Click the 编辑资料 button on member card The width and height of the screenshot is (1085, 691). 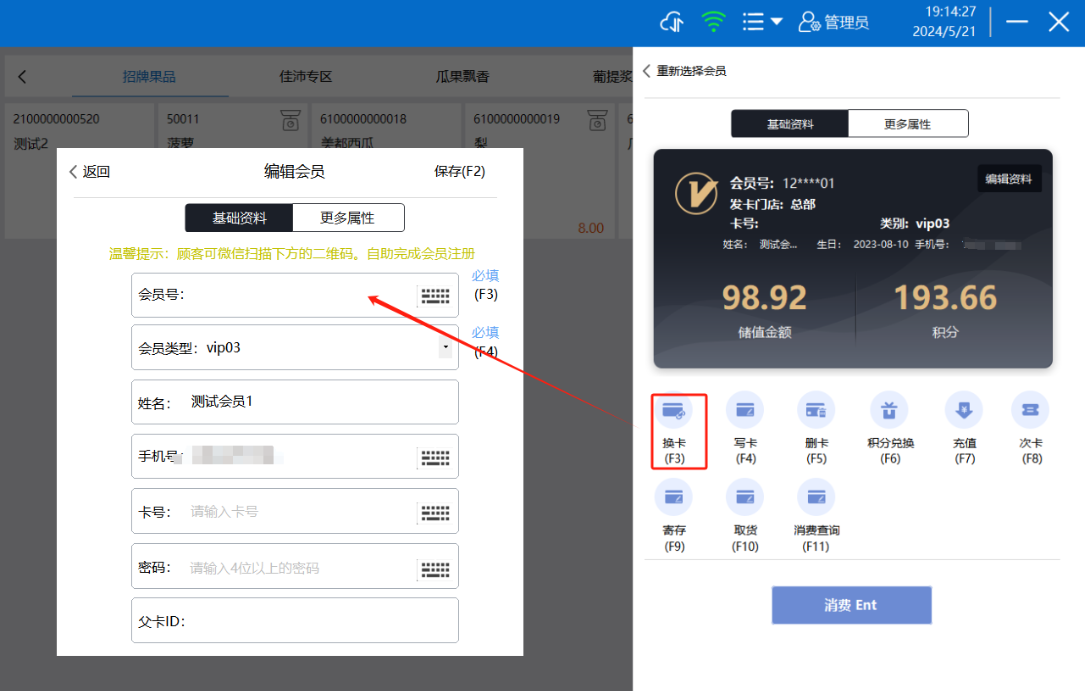tap(1009, 179)
